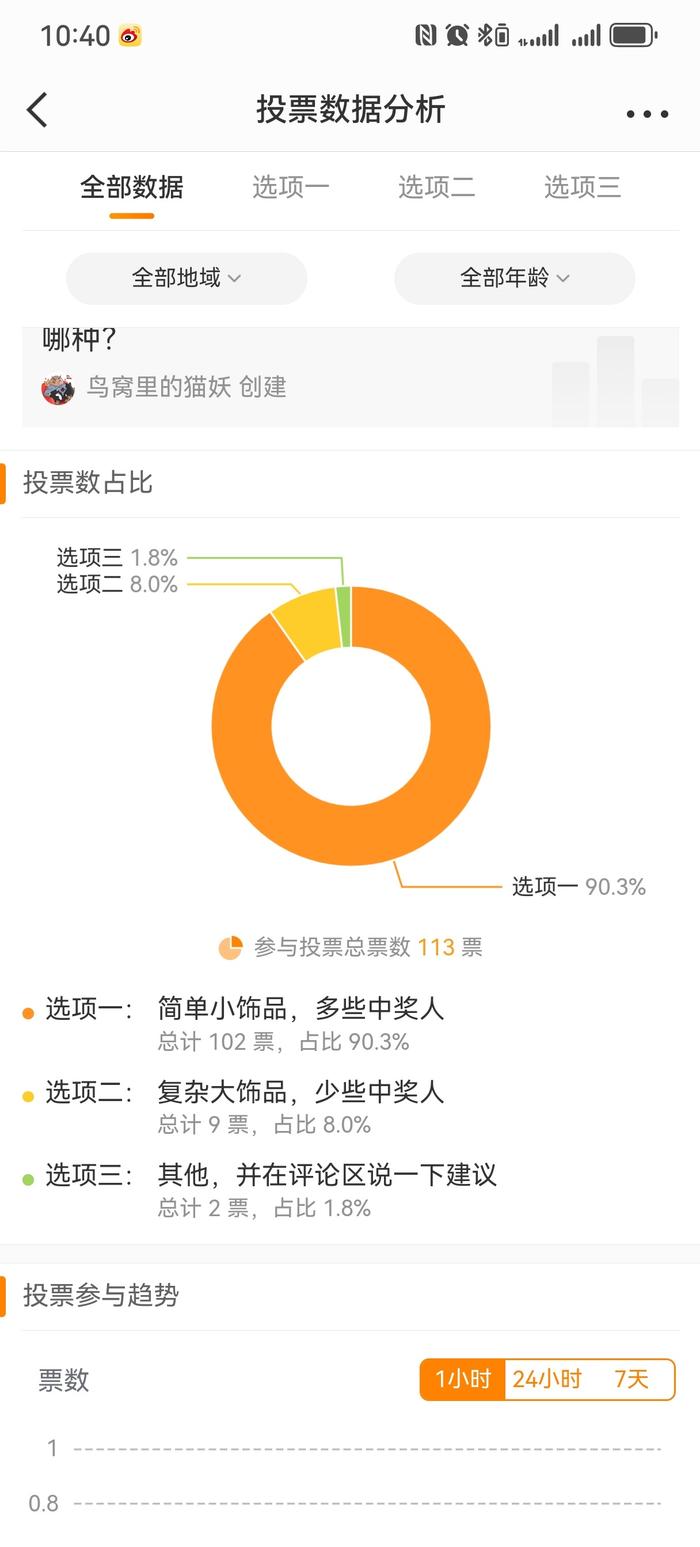Tap the battery icon in status bar
This screenshot has width=700, height=1547.
coord(633,36)
